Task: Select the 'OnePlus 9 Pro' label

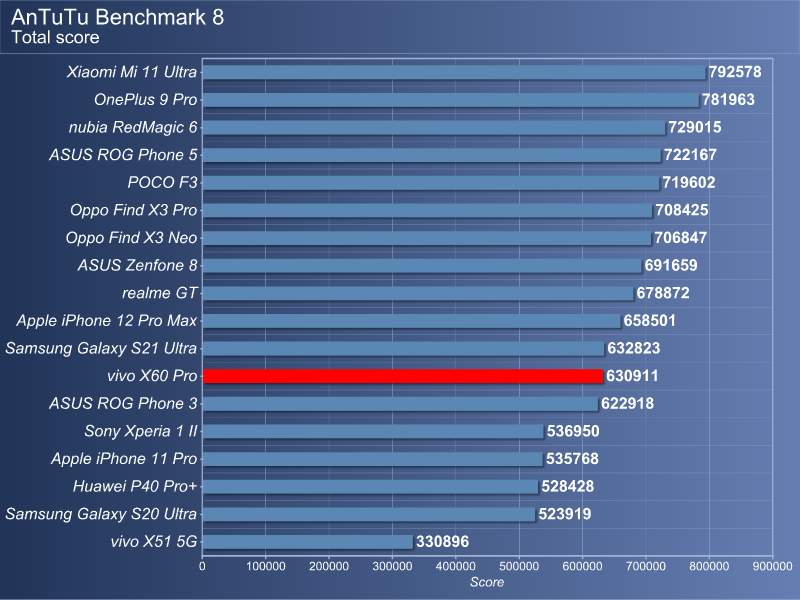Action: pos(145,99)
